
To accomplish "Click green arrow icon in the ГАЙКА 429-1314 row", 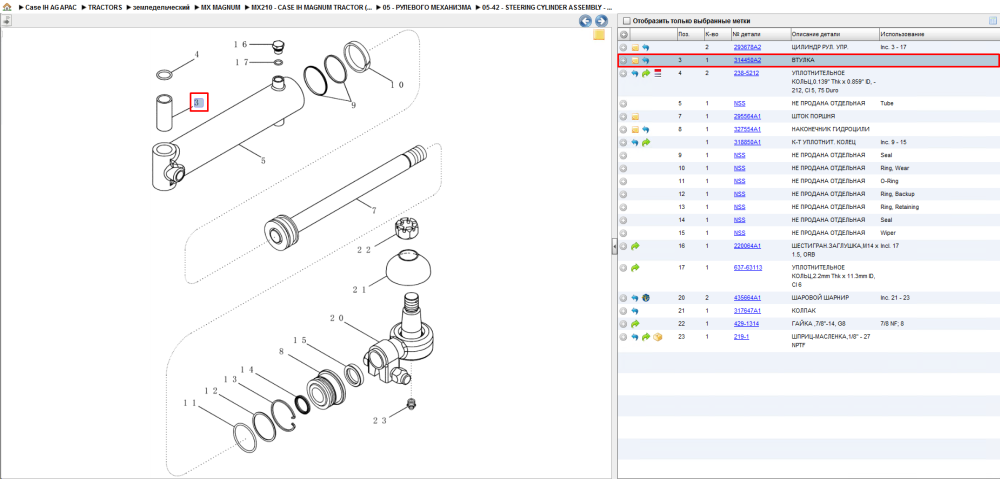I will pyautogui.click(x=635, y=323).
